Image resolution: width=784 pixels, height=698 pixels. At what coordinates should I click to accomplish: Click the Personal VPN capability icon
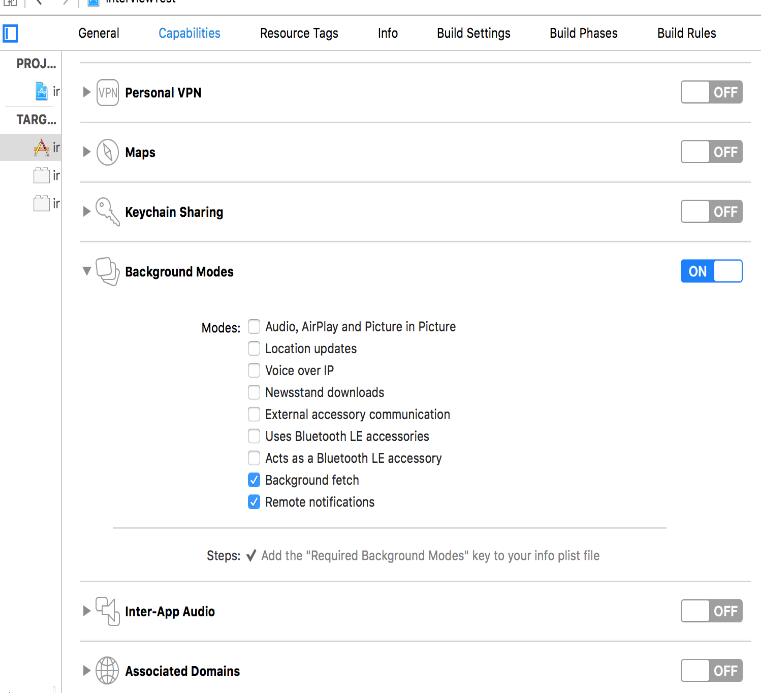pyautogui.click(x=107, y=93)
